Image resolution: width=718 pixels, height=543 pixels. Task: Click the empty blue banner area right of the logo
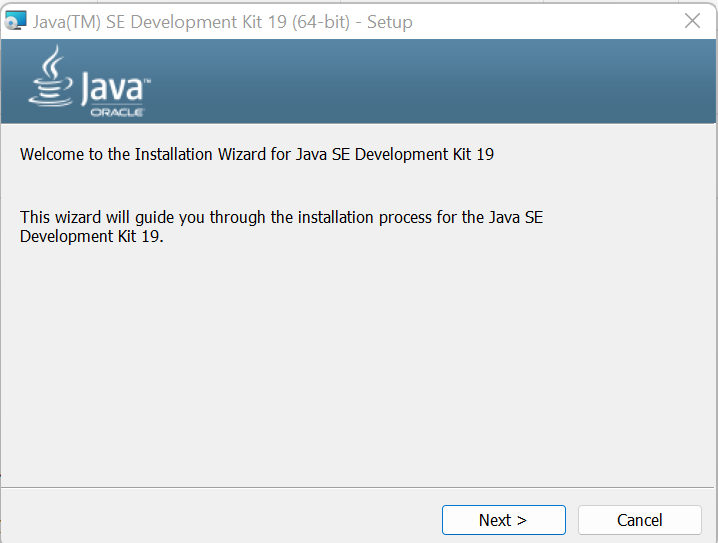coord(430,81)
